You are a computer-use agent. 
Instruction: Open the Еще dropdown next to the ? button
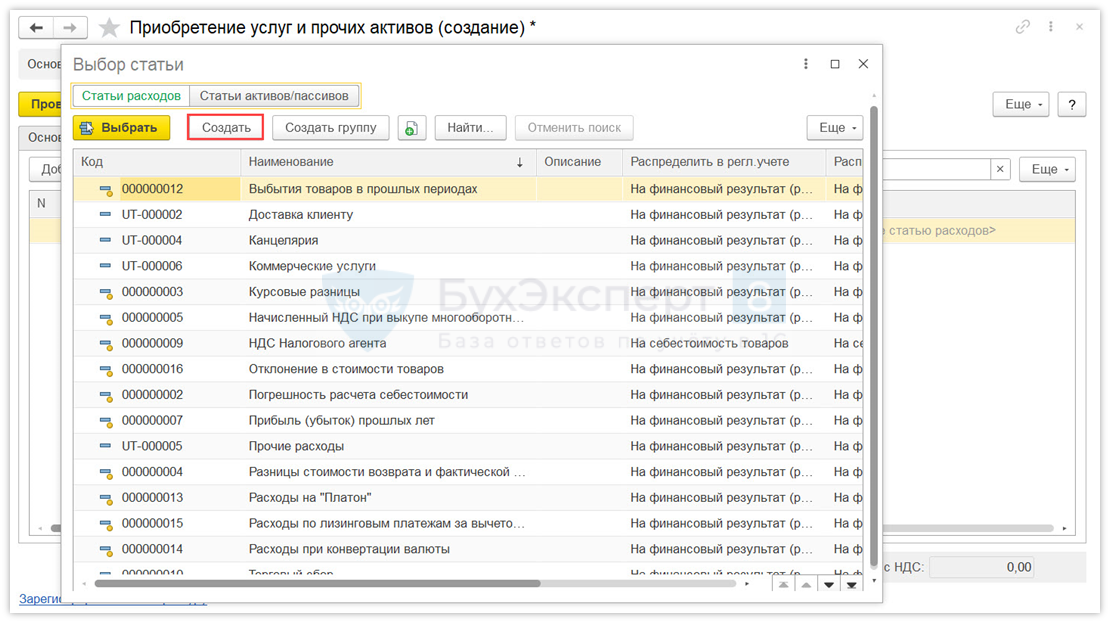point(1021,104)
